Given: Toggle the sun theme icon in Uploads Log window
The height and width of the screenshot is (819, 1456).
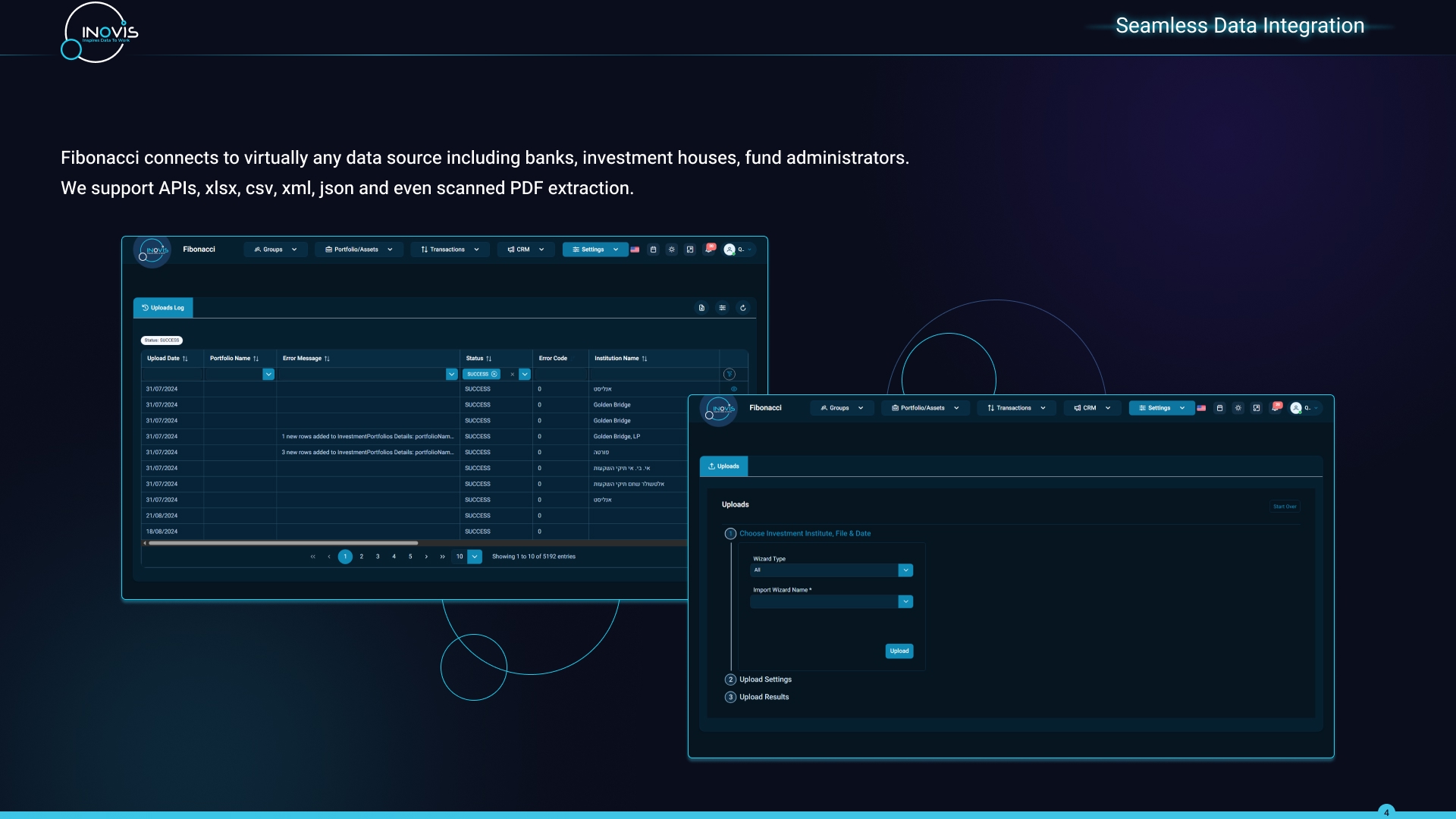Looking at the screenshot, I should 671,249.
